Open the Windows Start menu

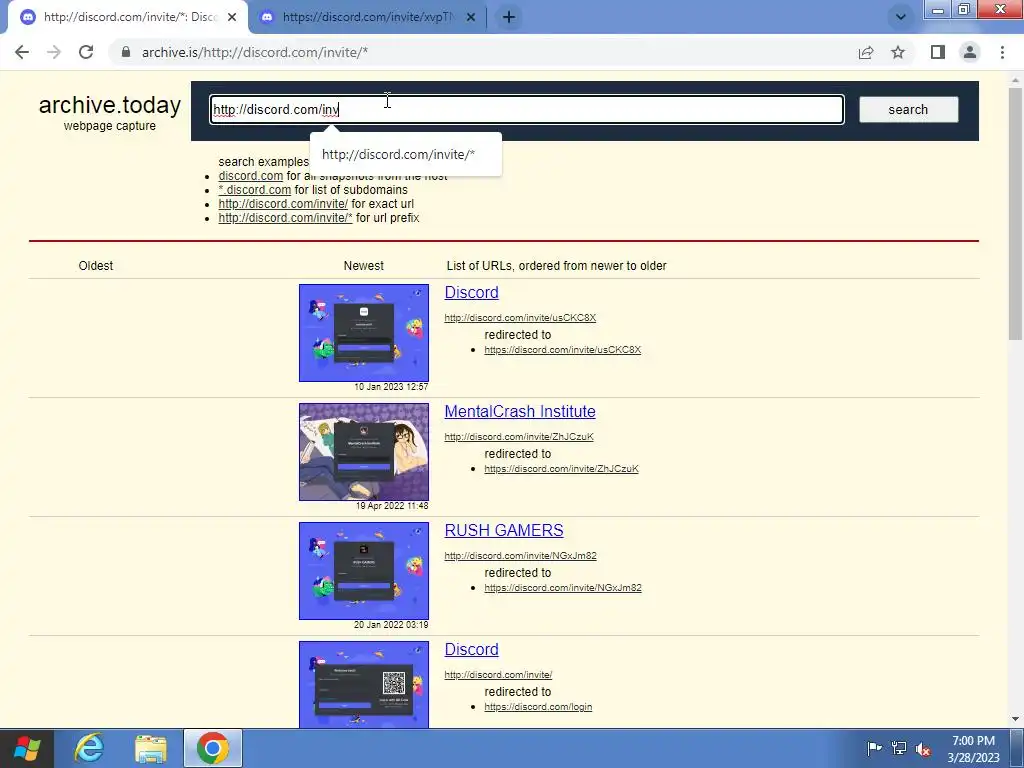(x=26, y=748)
